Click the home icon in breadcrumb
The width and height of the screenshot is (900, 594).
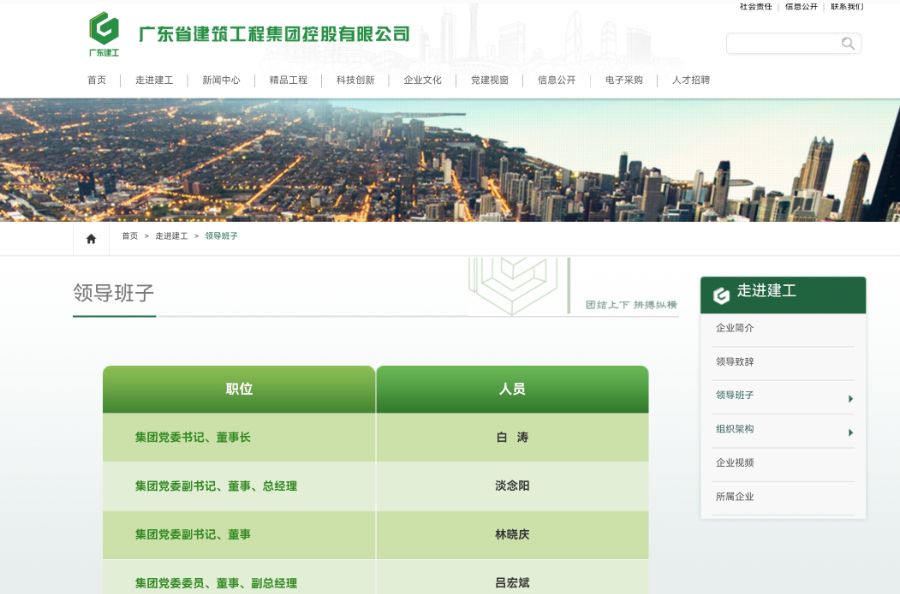91,239
